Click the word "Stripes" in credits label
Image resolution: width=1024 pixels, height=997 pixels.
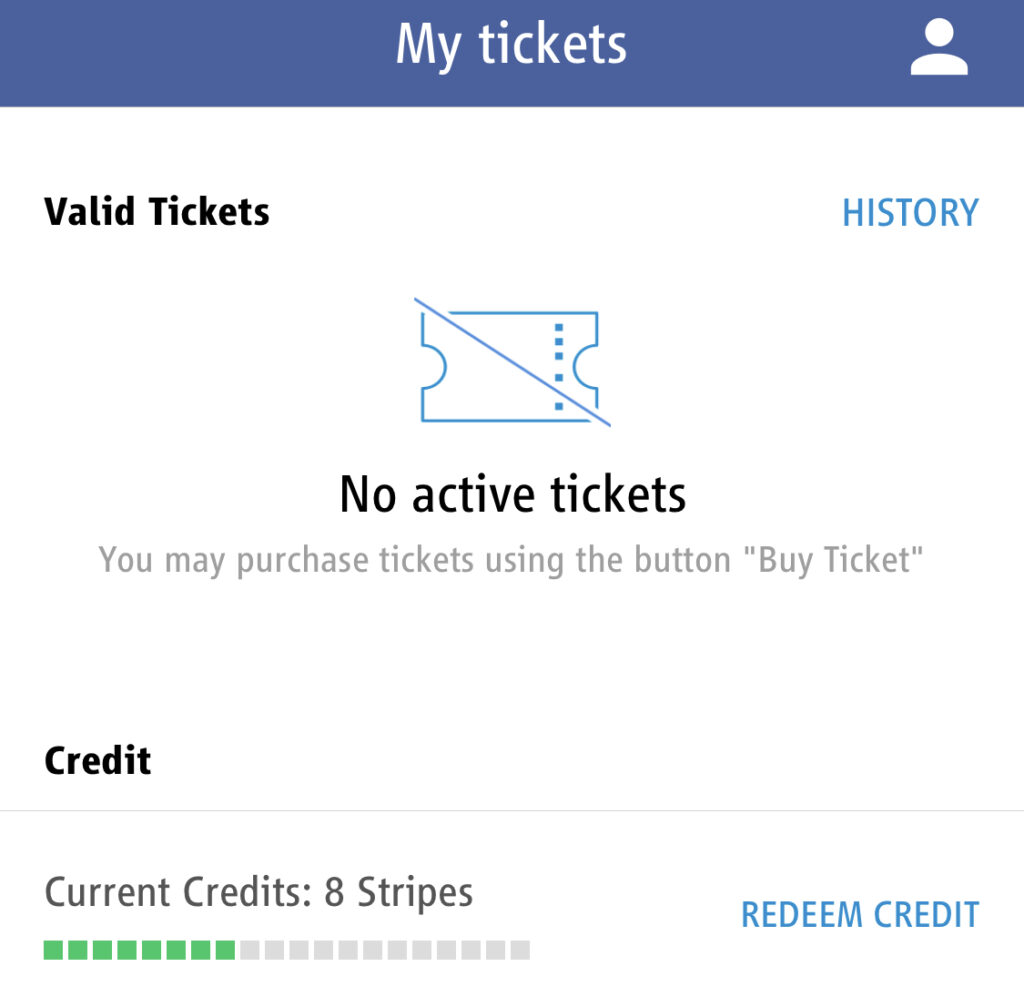(415, 891)
